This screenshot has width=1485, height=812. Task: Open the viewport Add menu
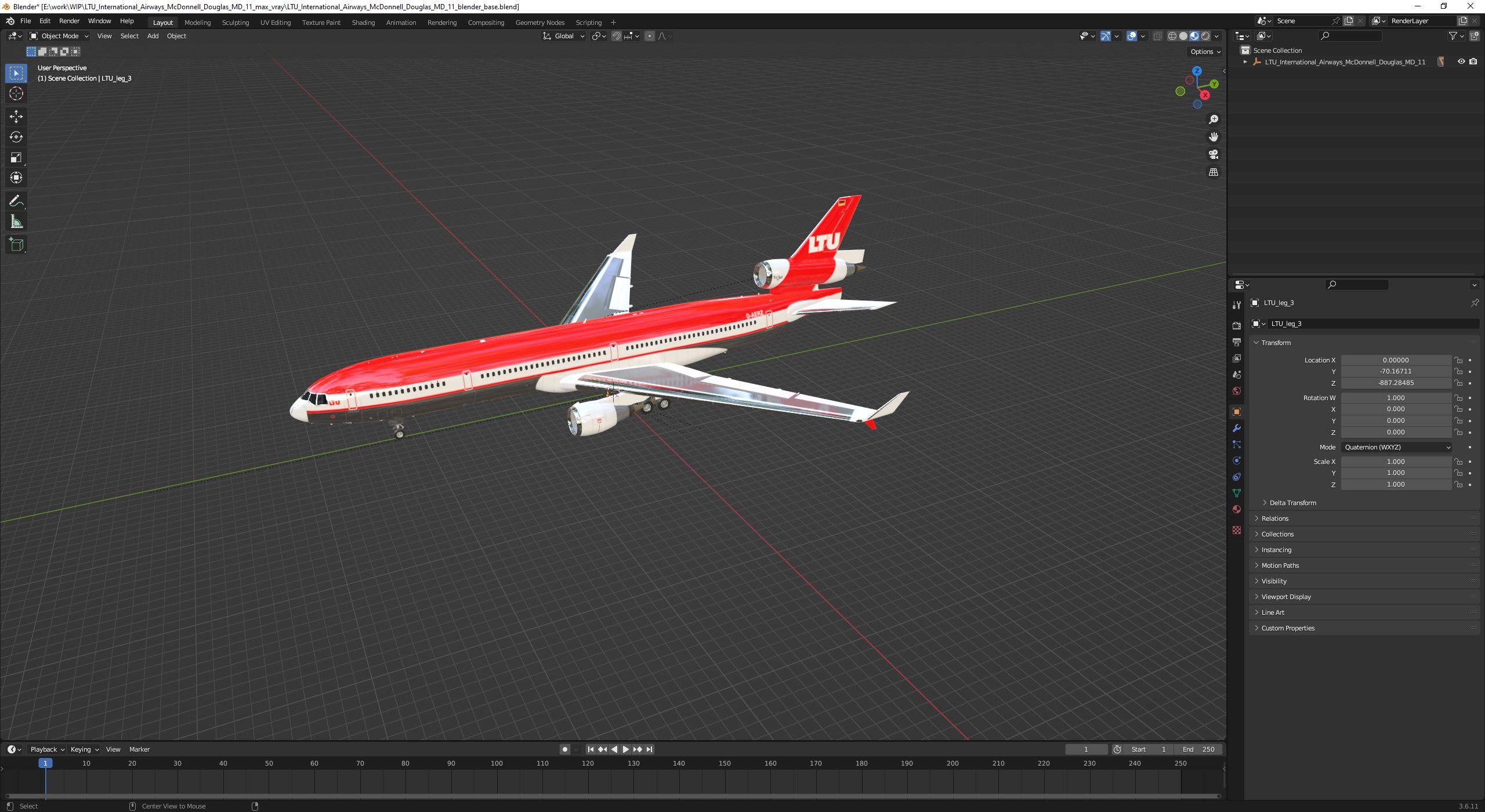153,36
